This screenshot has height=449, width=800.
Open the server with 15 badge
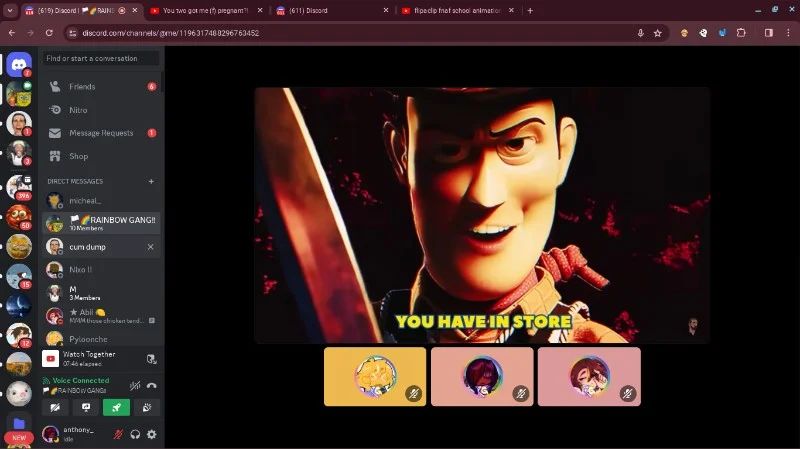pos(19,276)
